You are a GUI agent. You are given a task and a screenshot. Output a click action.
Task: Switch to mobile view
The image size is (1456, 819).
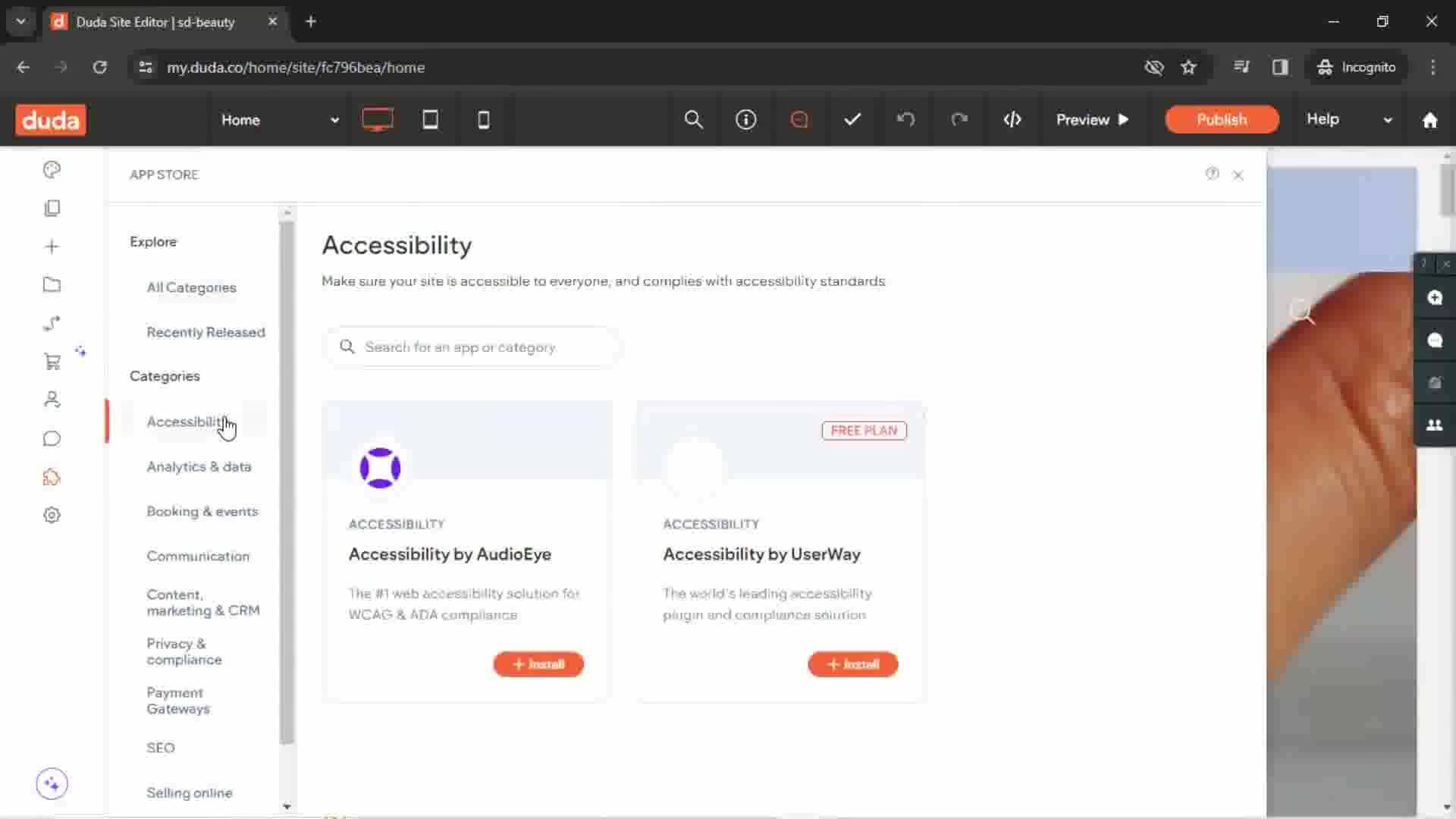tap(483, 119)
